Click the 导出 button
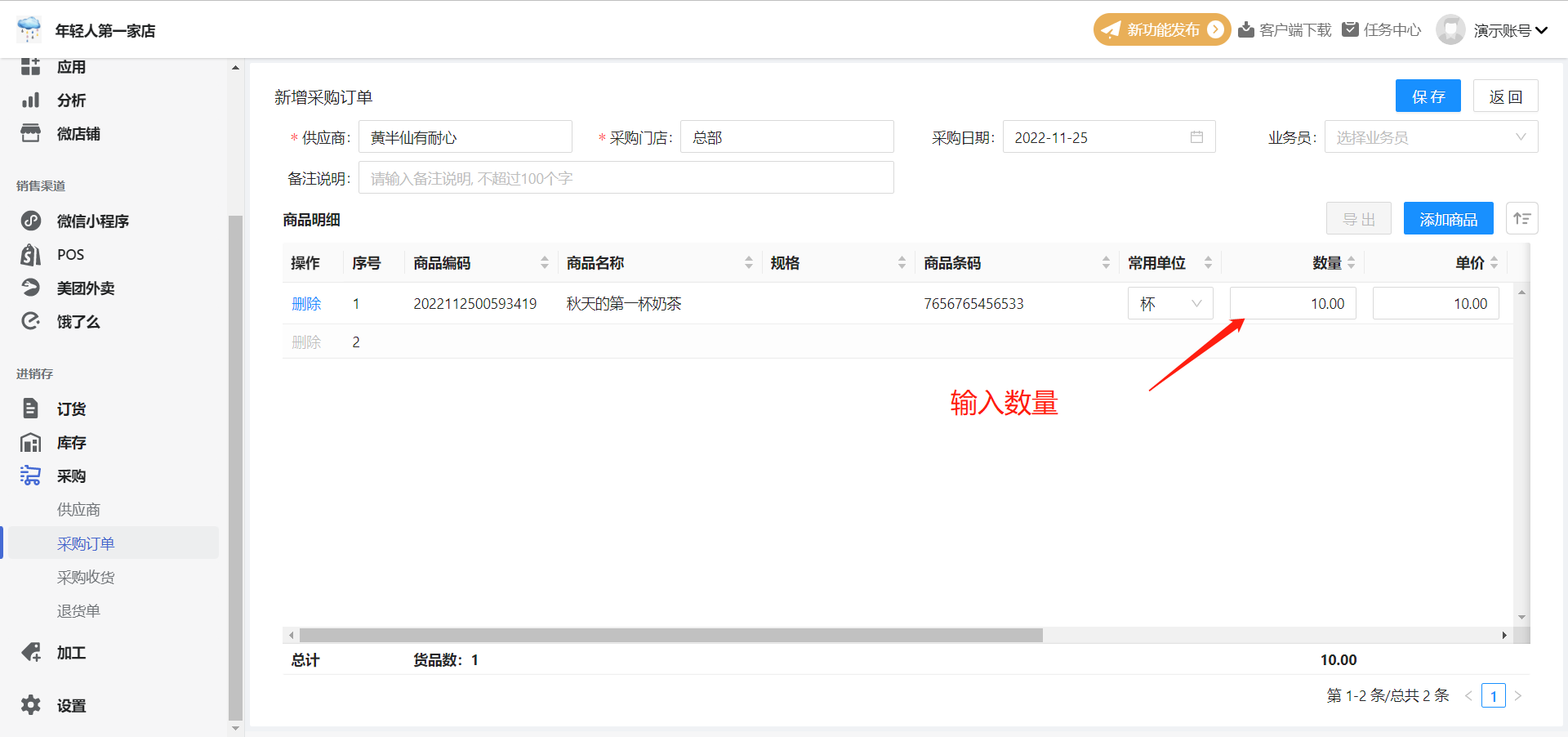The width and height of the screenshot is (1568, 737). tap(1359, 218)
